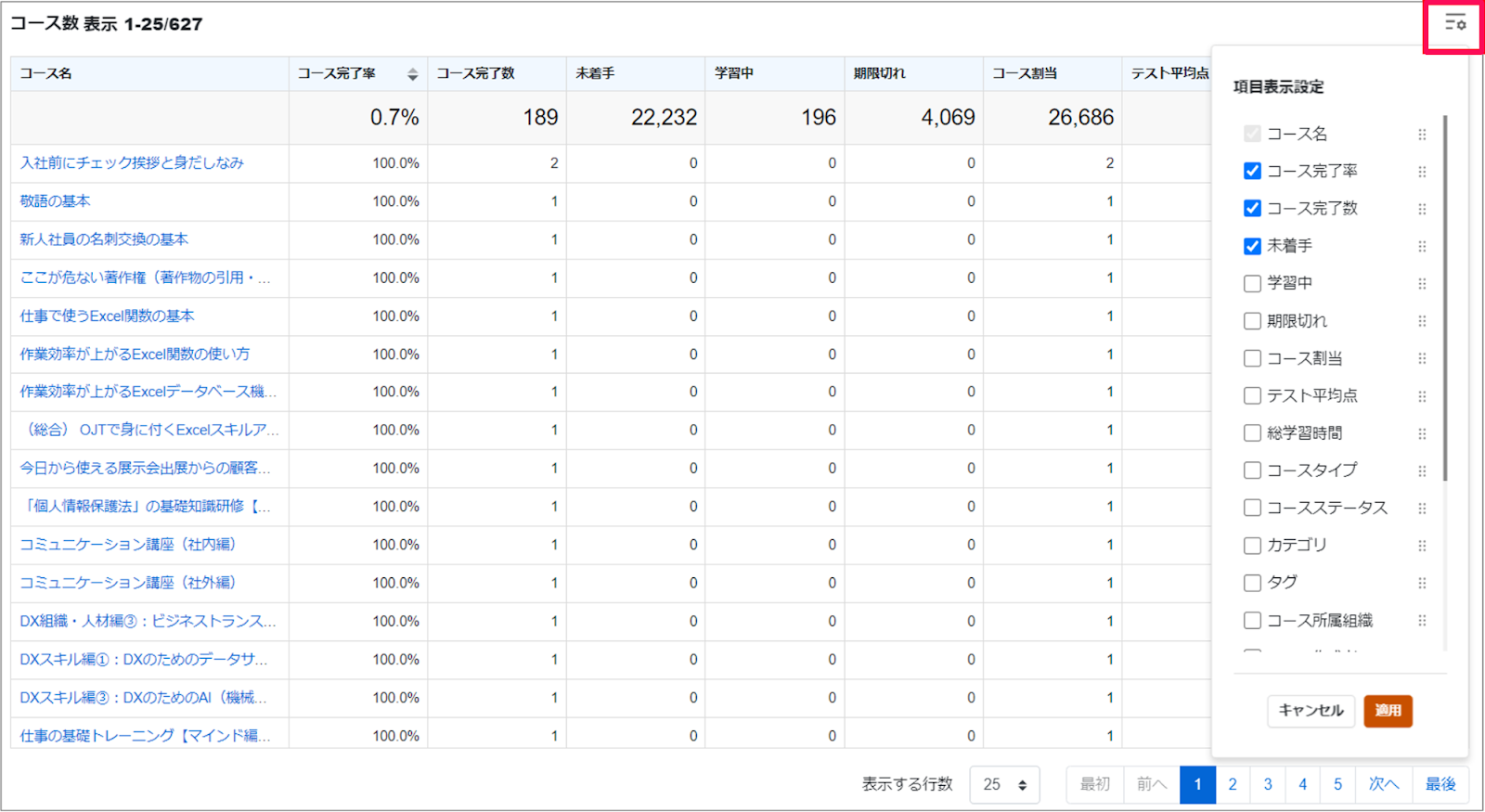Click the drag handle next to カテゴリ

pyautogui.click(x=1422, y=546)
